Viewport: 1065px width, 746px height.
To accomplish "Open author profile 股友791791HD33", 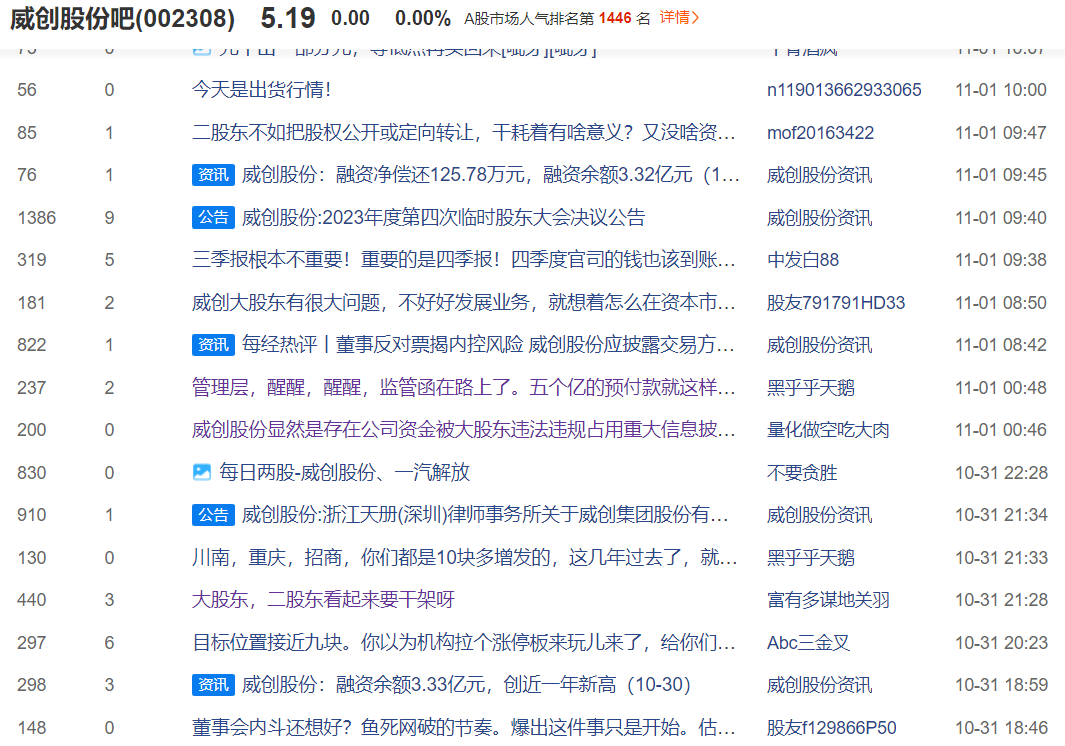I will pos(836,302).
